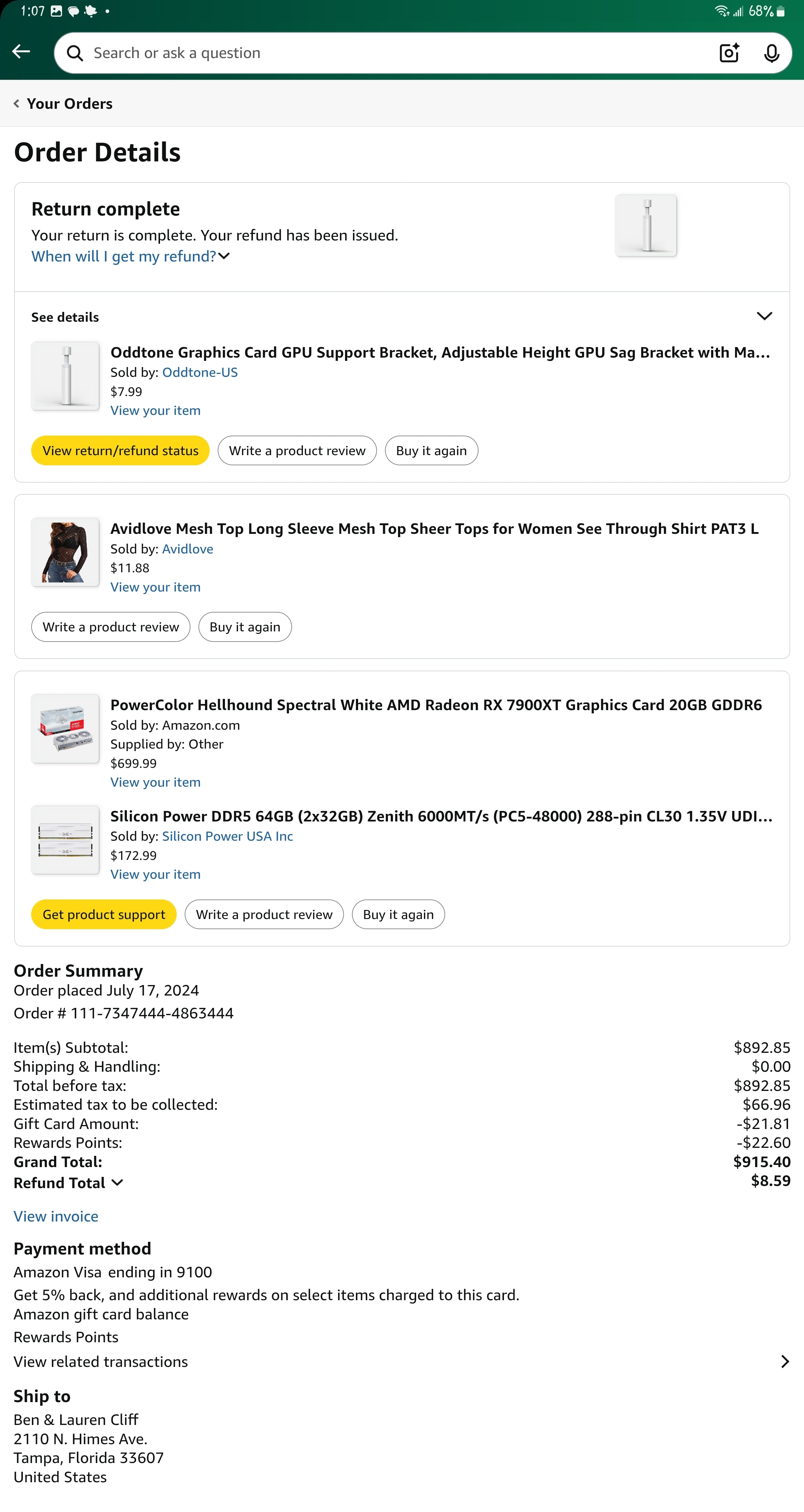
Task: Open the PowerColor graphics card thumbnail
Action: coord(65,728)
